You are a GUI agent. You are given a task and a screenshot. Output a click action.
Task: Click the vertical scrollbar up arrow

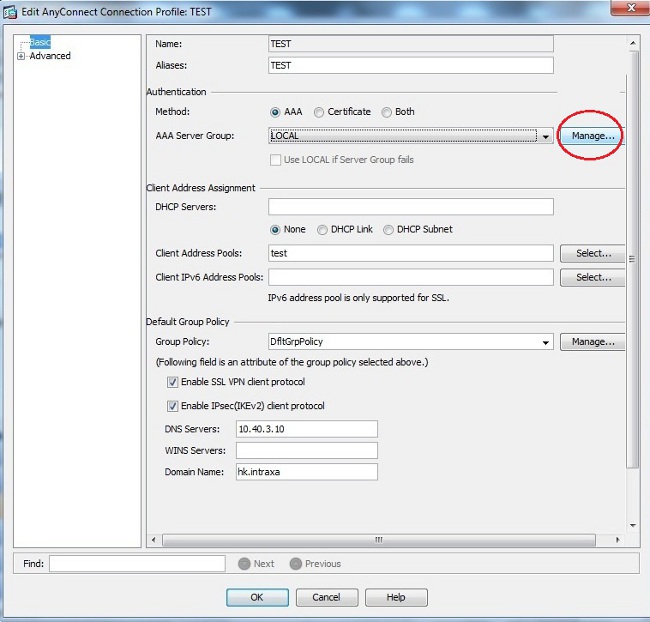(633, 43)
